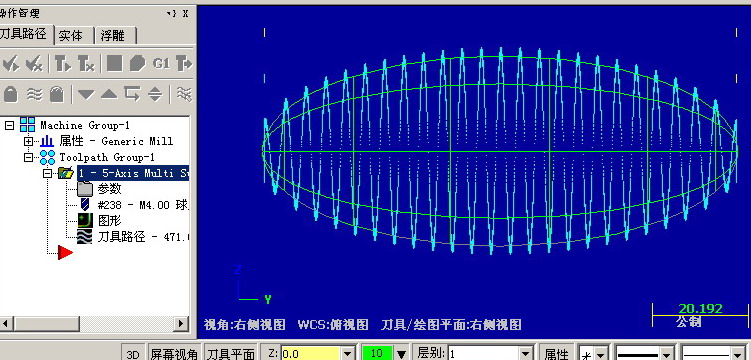The image size is (751, 360).
Task: Regenerate all selected operations icon
Action: pos(63,63)
